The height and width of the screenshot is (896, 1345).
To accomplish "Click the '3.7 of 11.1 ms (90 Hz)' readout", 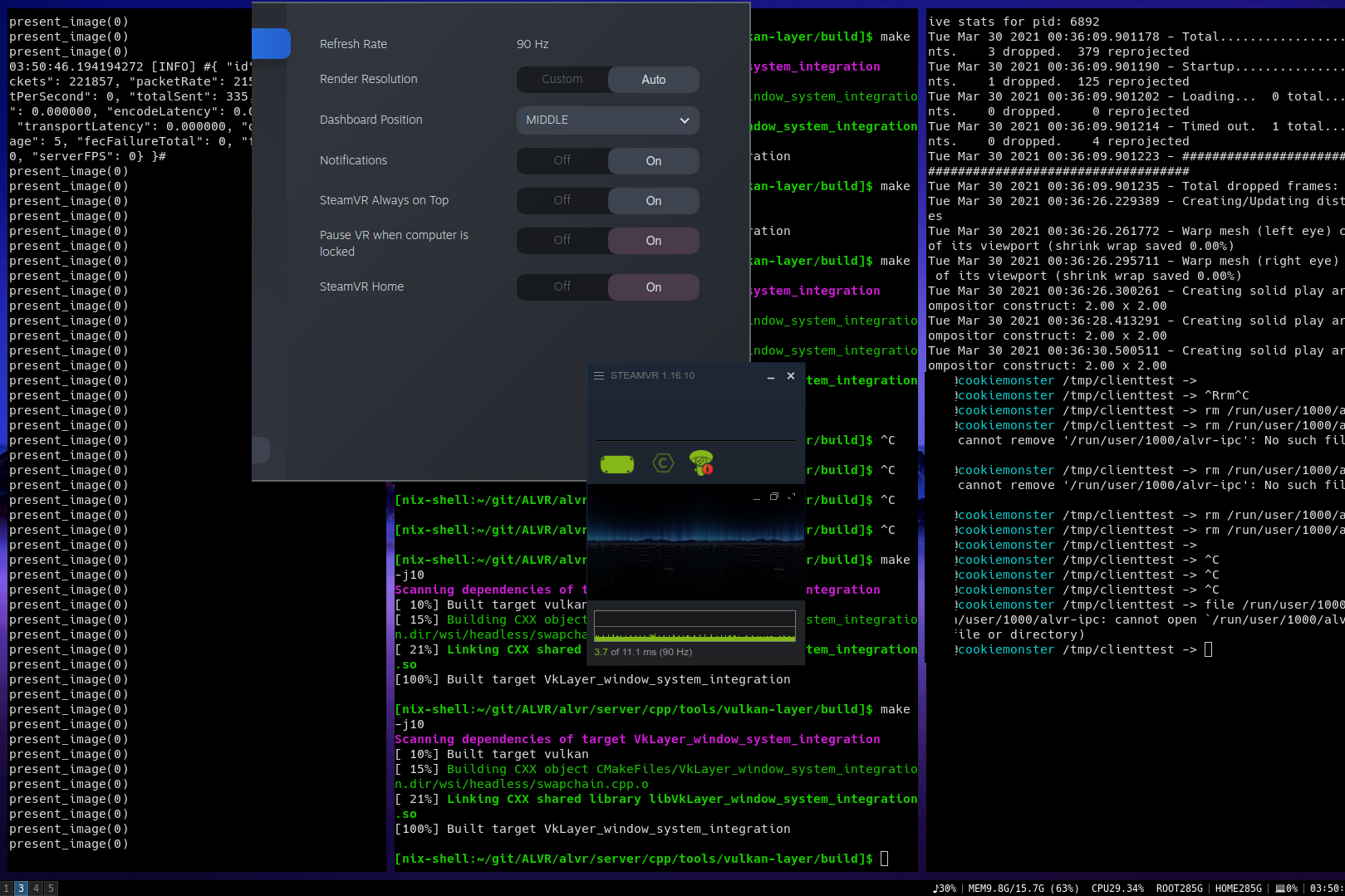I will 643,652.
